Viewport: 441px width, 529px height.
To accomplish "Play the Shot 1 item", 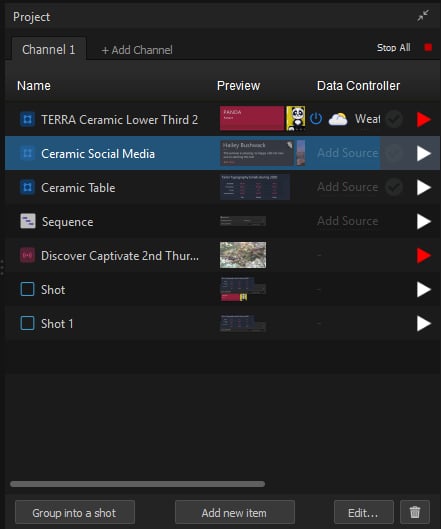I will pos(424,324).
